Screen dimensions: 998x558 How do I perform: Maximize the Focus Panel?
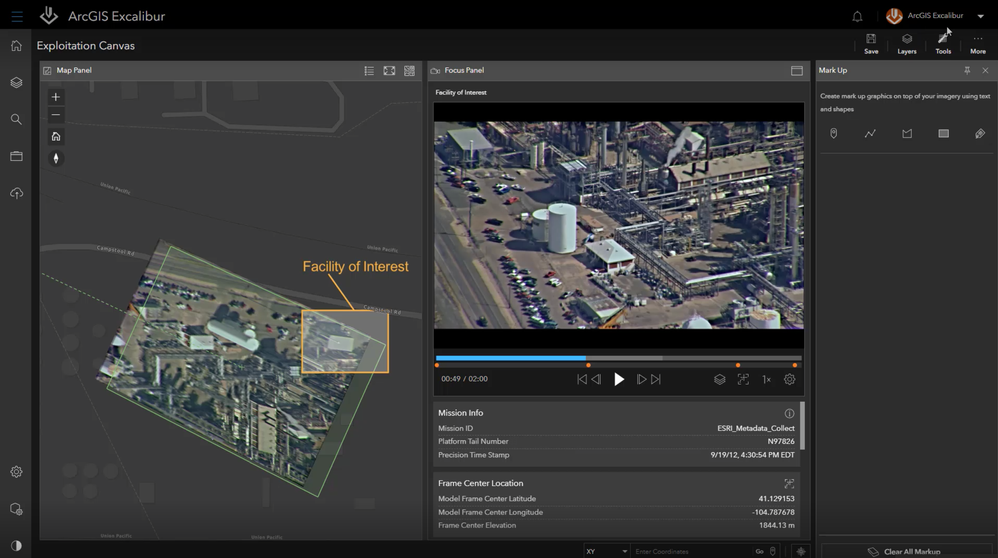(x=797, y=71)
